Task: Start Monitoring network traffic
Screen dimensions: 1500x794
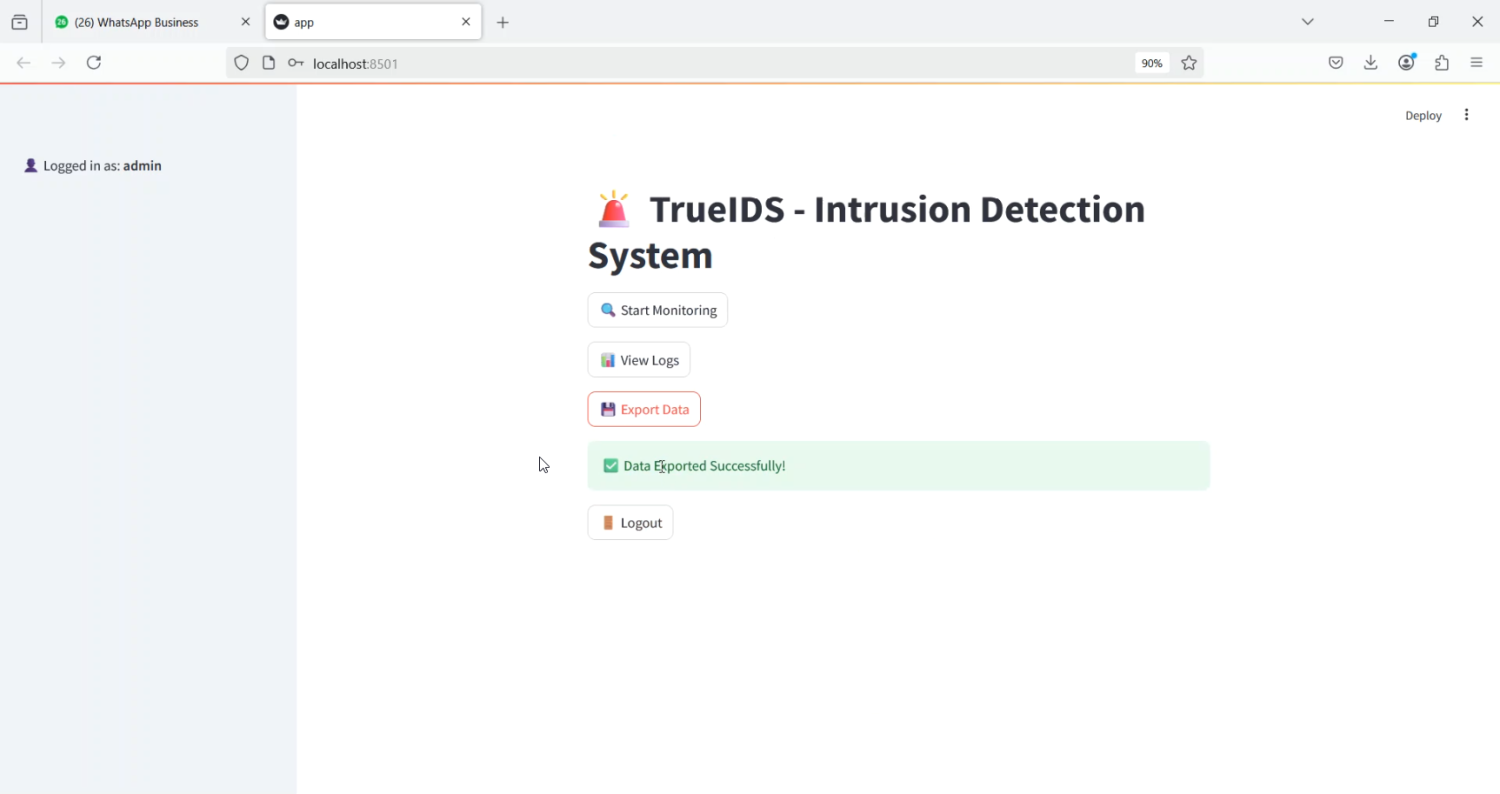Action: coord(658,310)
